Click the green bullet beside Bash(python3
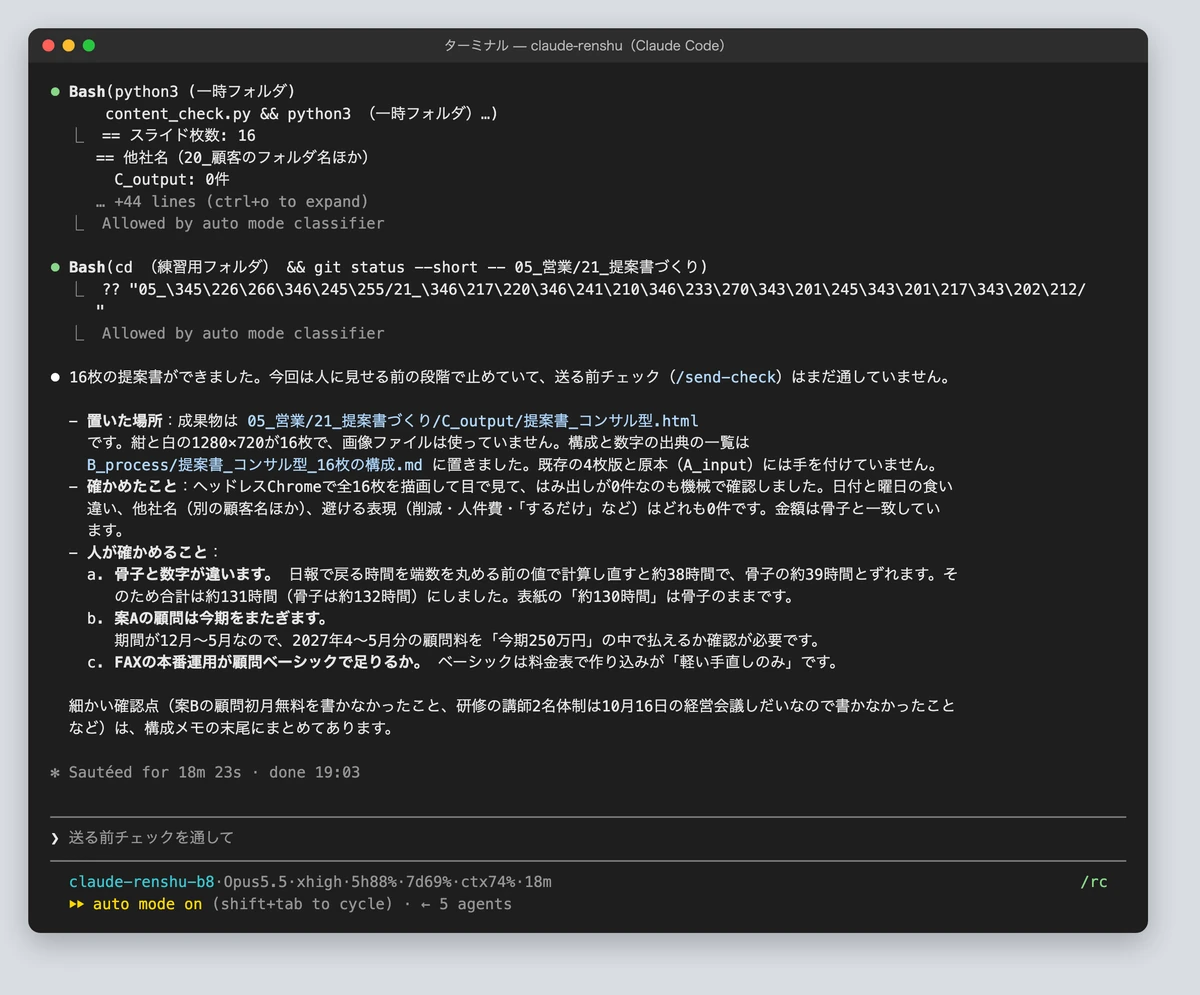Screen dimensions: 1200x995 pyautogui.click(x=55, y=92)
